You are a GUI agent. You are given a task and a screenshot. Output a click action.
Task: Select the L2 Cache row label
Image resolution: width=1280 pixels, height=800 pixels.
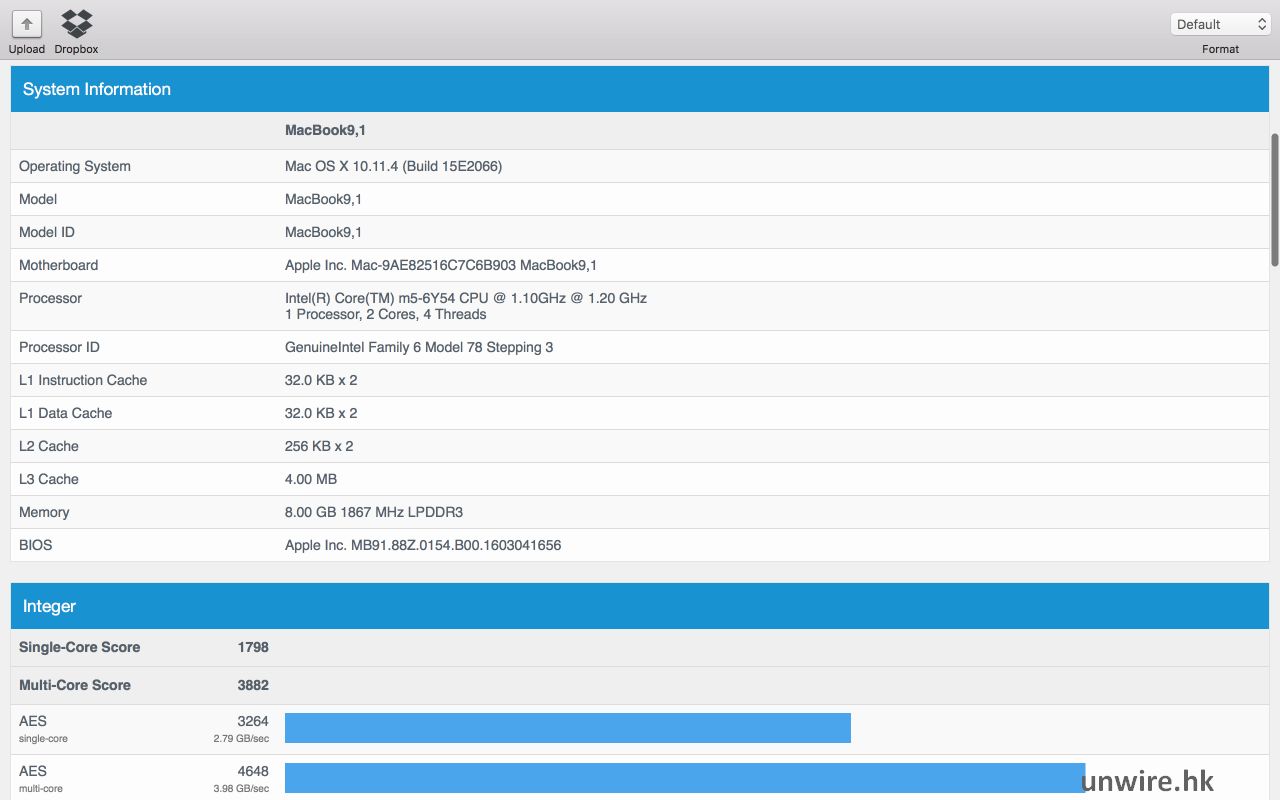(49, 446)
